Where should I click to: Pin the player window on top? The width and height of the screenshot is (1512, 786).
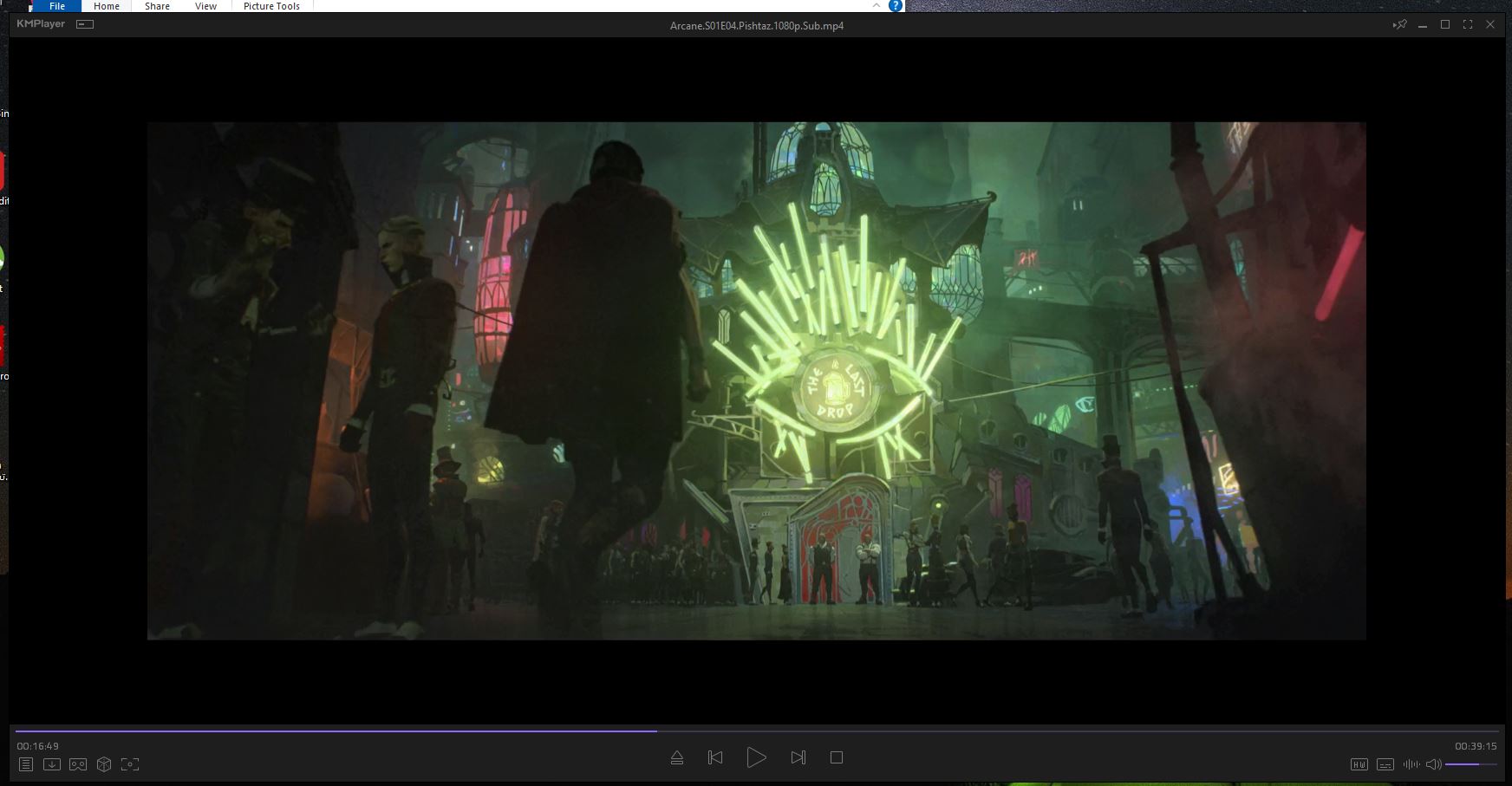click(x=1399, y=25)
